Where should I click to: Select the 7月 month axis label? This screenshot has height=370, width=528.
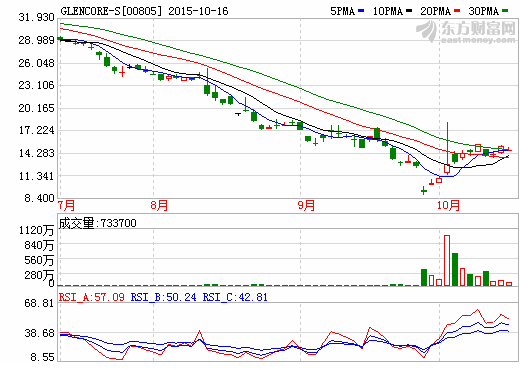(x=66, y=205)
